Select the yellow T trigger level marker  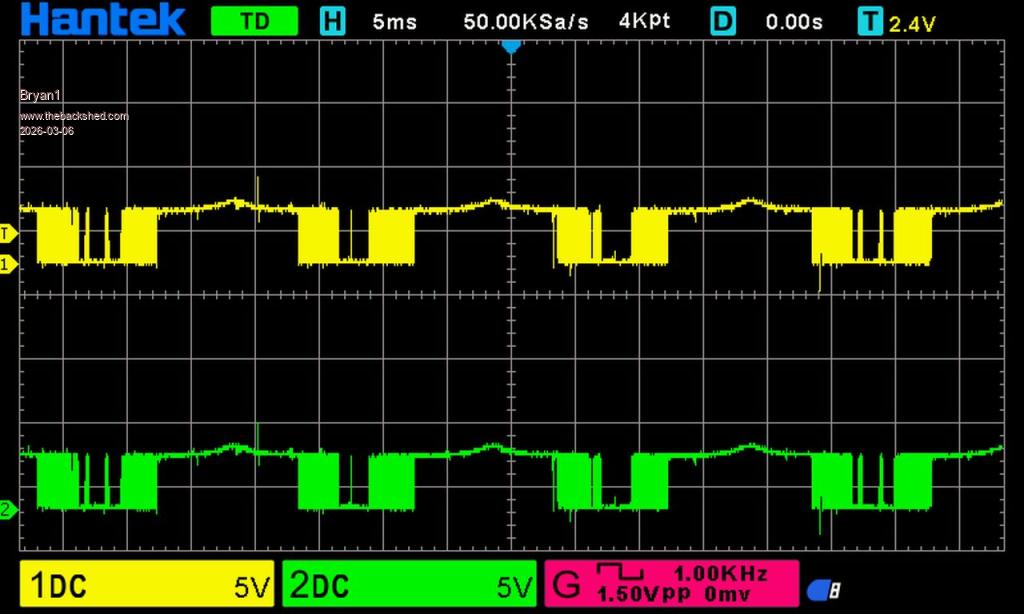[8, 233]
